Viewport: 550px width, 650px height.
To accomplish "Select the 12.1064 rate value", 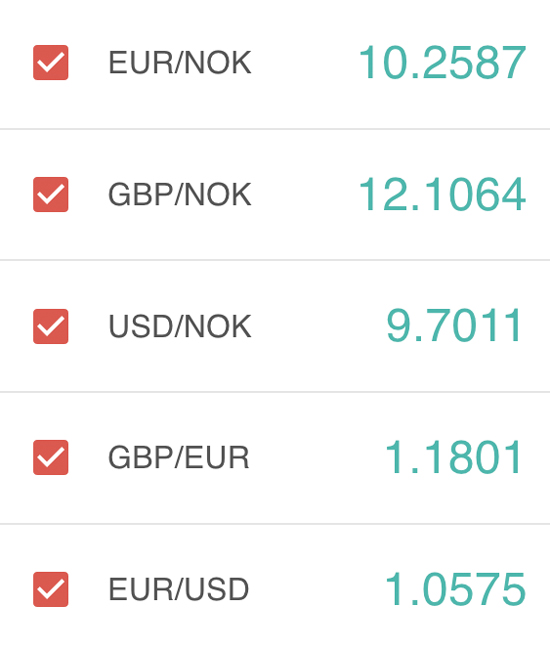I will tap(442, 194).
